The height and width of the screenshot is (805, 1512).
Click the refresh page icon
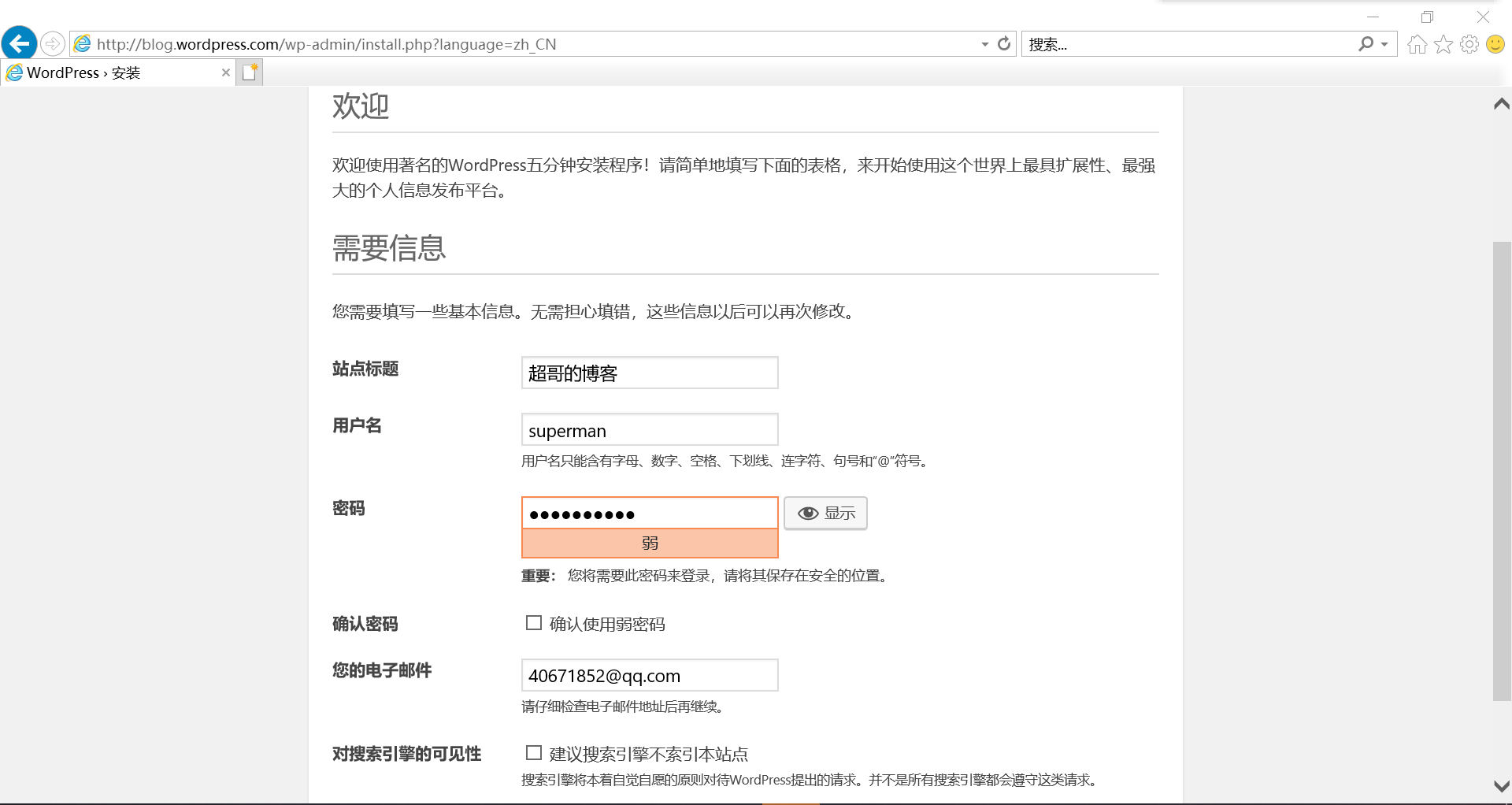[x=1004, y=44]
